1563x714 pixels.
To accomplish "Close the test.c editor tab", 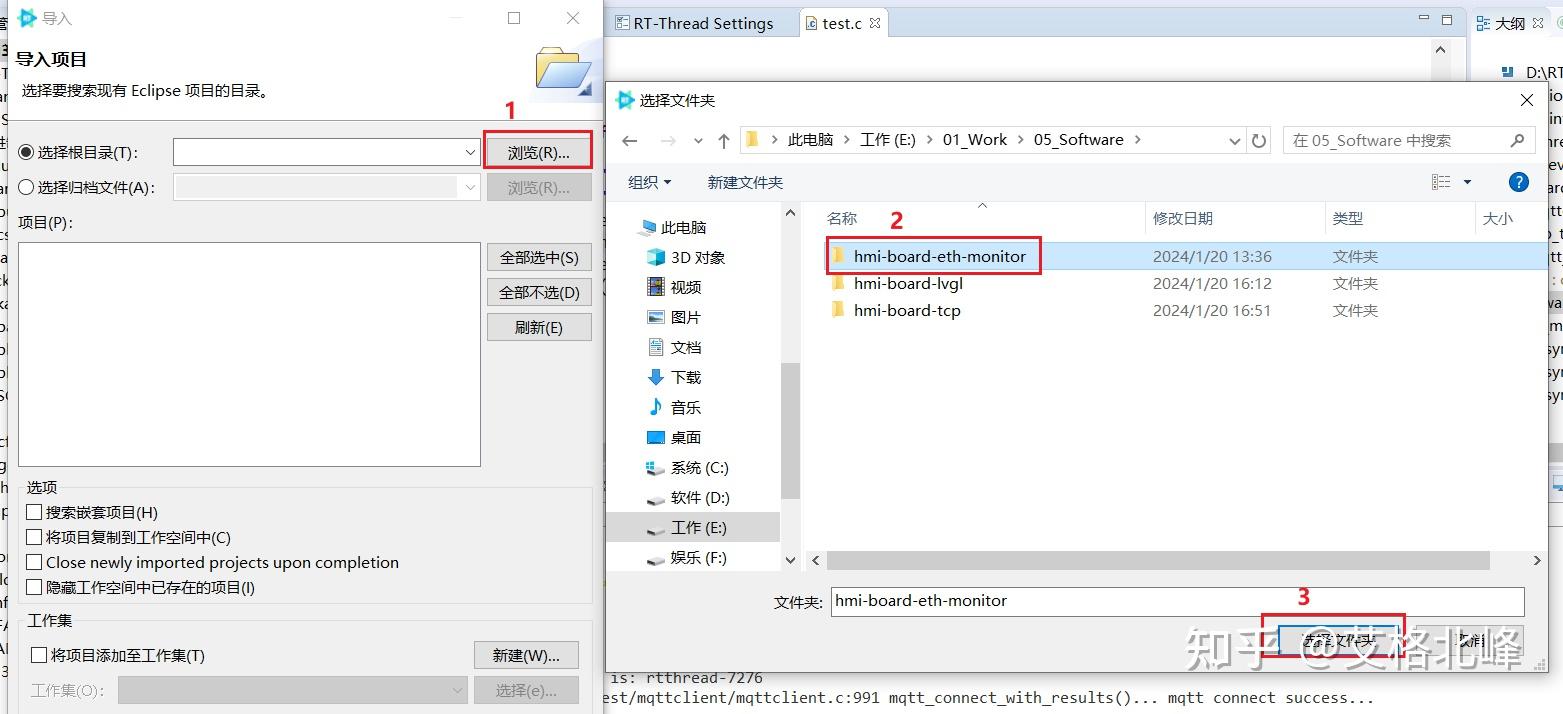I will coord(875,23).
